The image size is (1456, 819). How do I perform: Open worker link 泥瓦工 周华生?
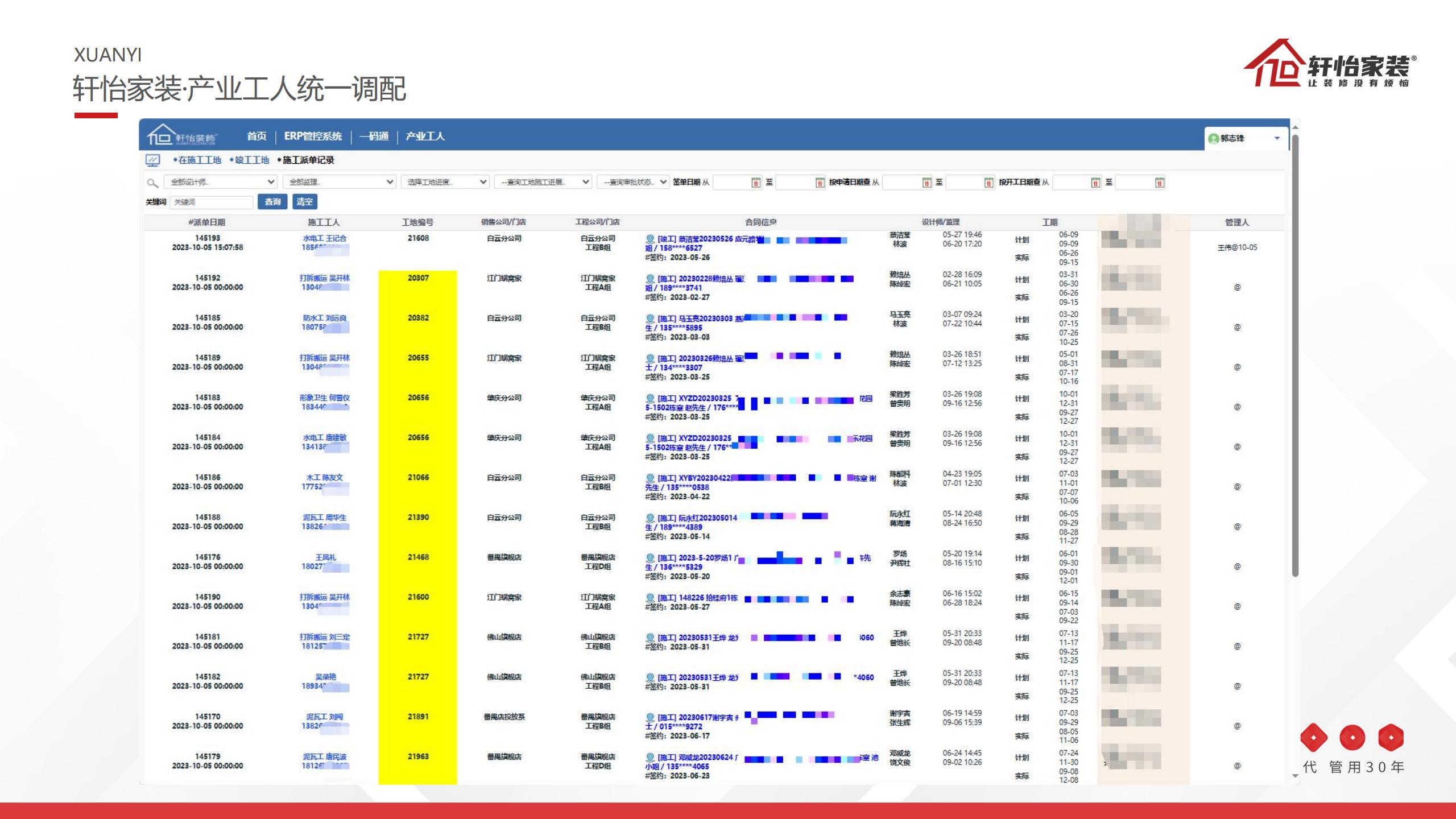tap(324, 518)
